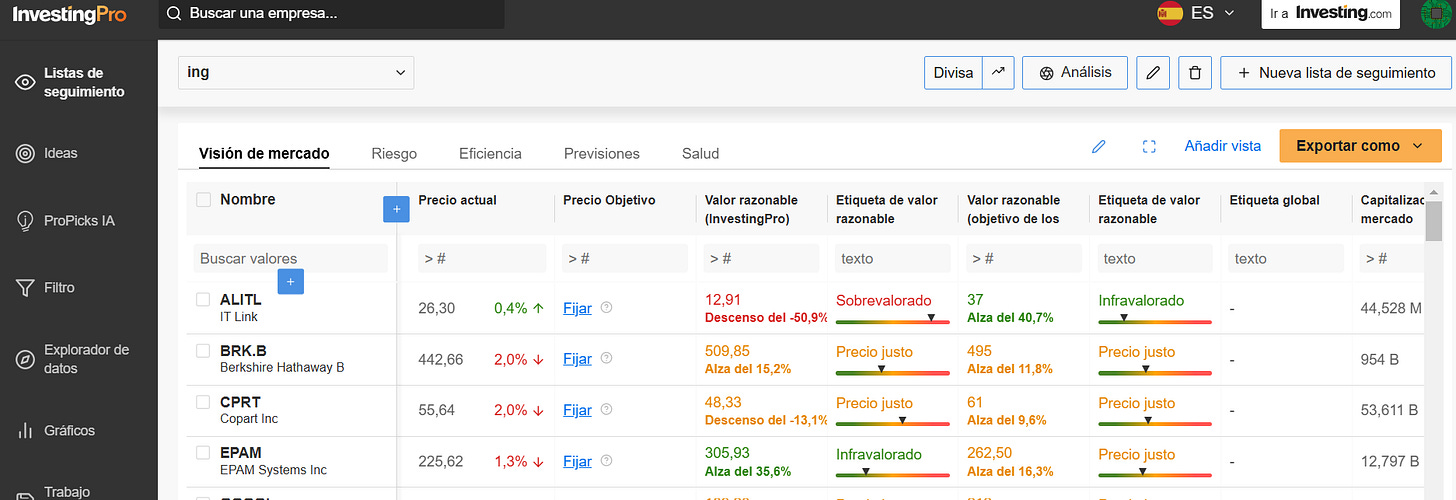The image size is (1456, 500).
Task: Click the fullscreen expand icon
Action: (x=1149, y=146)
